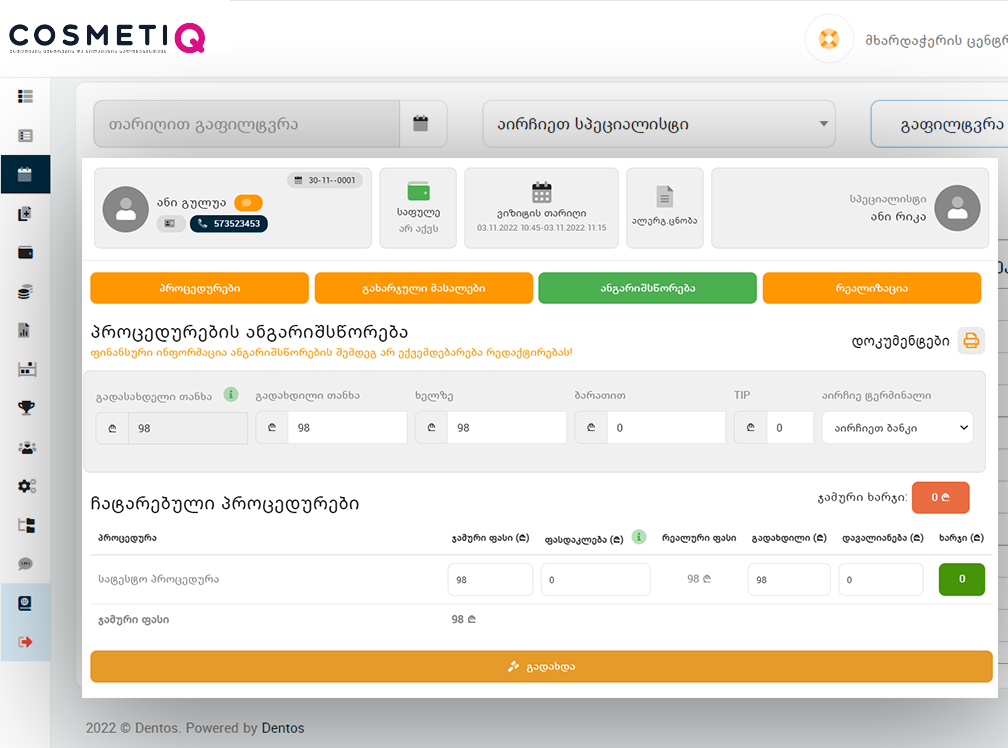Click the red logout icon
Screen dimensions: 1008x748
click(26, 641)
